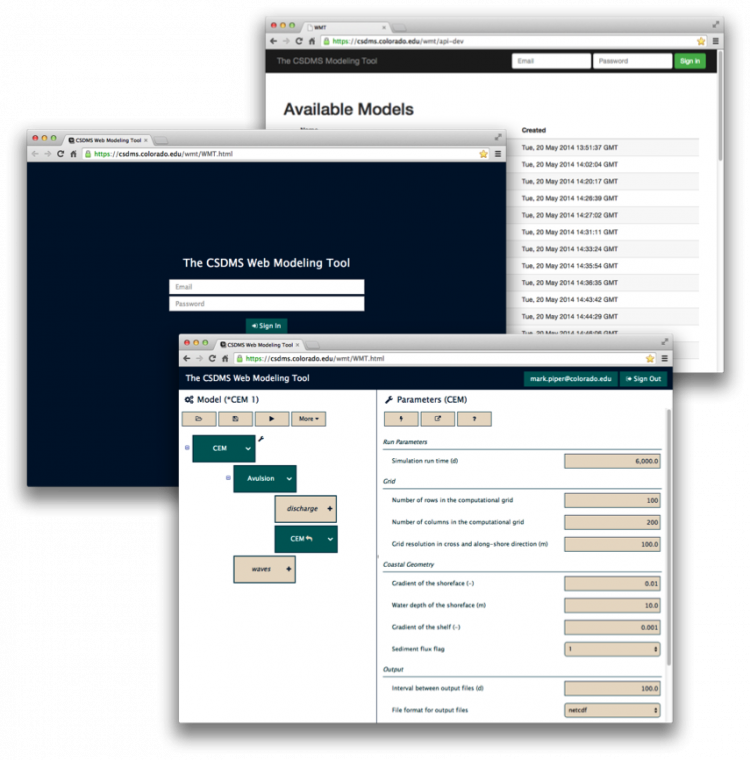Bookmark the page with the star in front window
Screen dimensions: 750x760
pyautogui.click(x=650, y=358)
